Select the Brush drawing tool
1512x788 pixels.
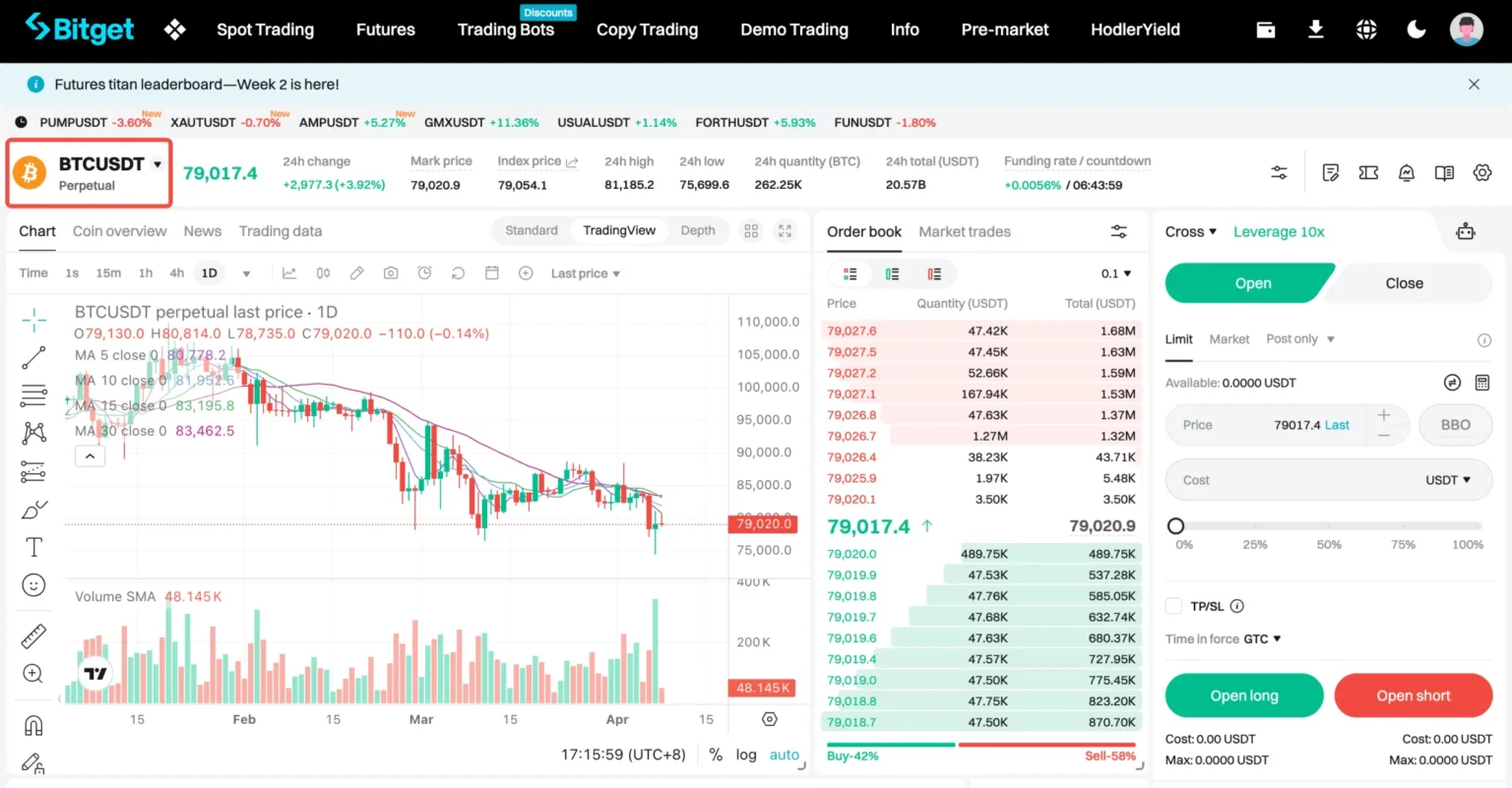click(x=32, y=510)
